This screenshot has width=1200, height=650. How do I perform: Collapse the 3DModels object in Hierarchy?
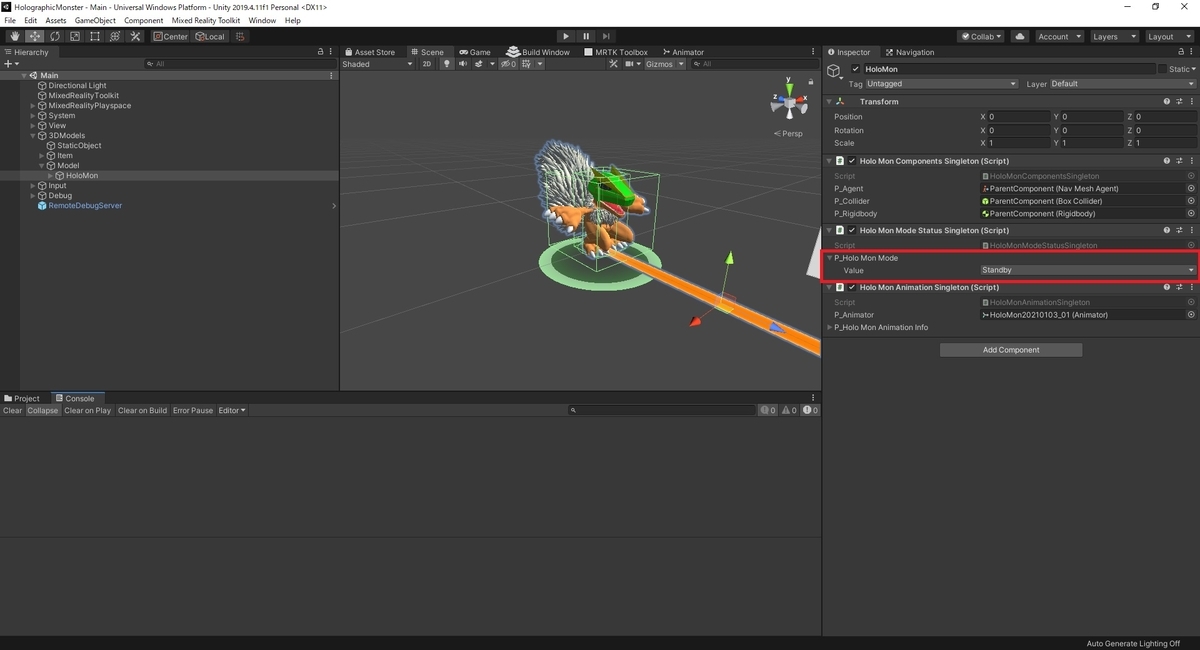(x=33, y=136)
